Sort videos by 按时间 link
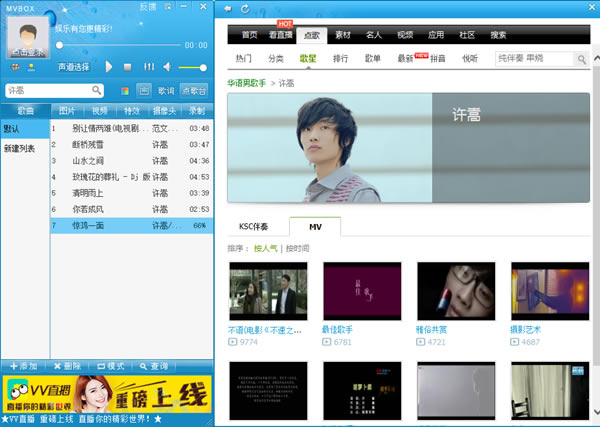The width and height of the screenshot is (600, 427). point(297,248)
